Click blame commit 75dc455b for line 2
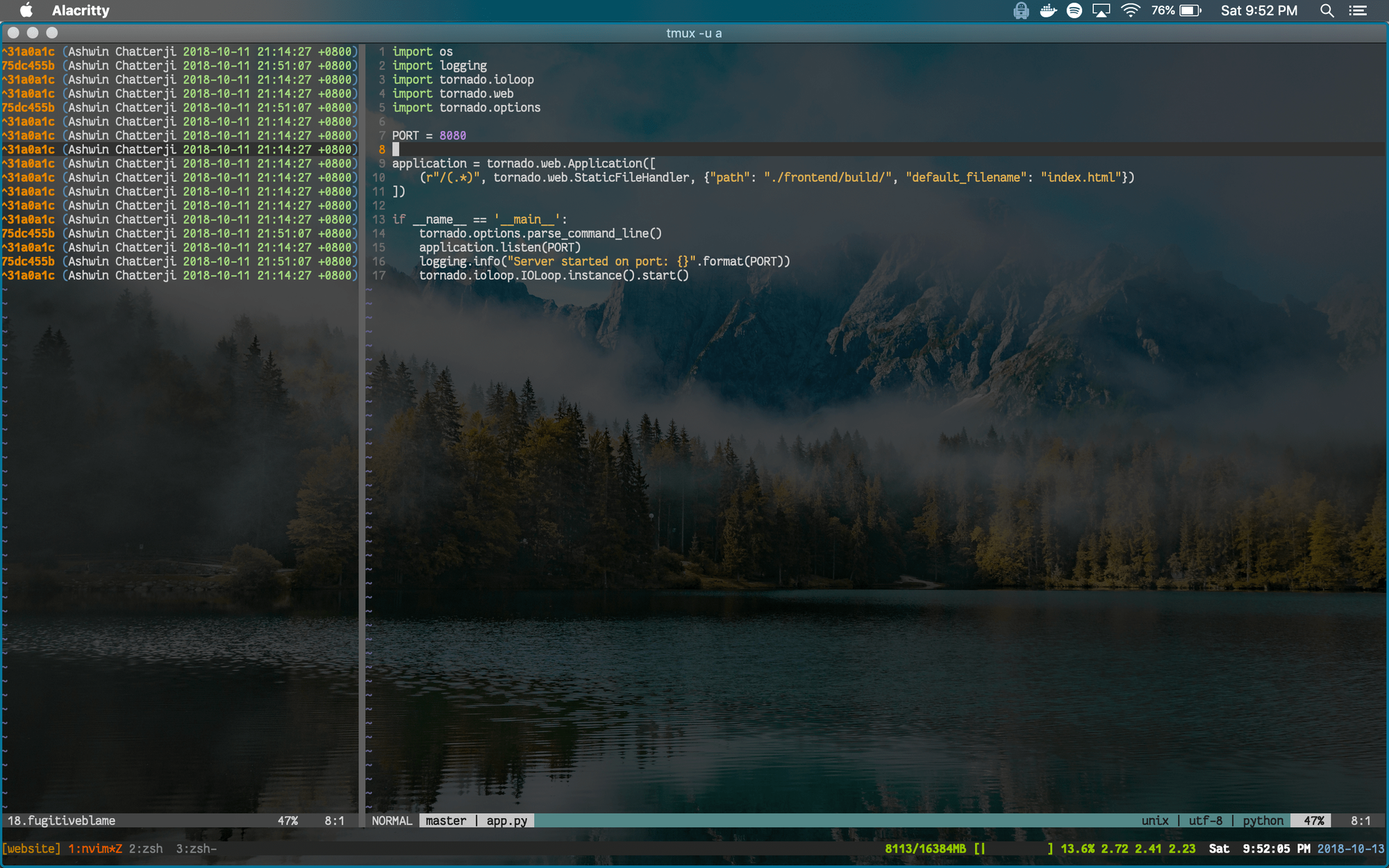Image resolution: width=1389 pixels, height=868 pixels. tap(28, 65)
